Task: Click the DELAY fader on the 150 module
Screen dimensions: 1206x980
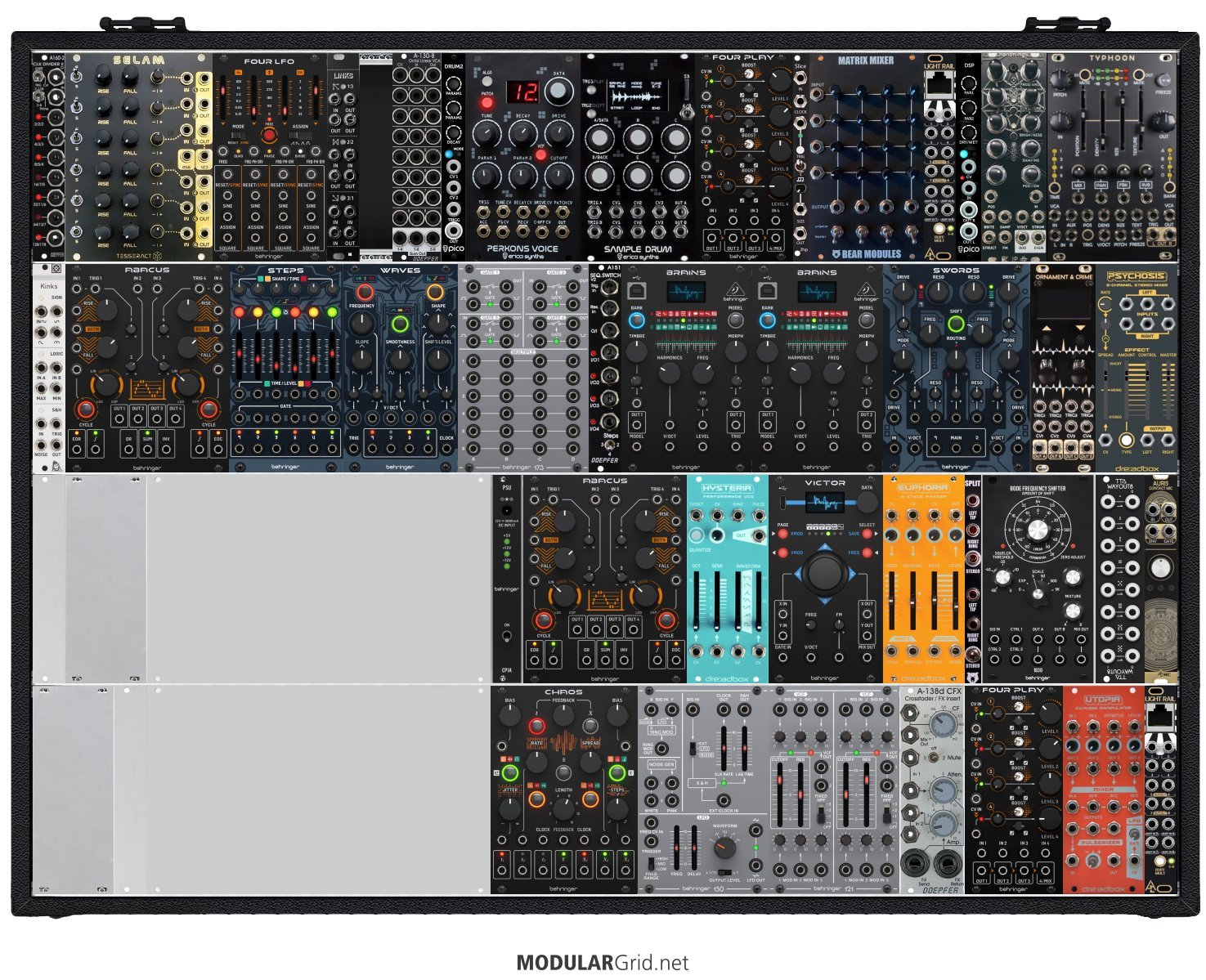Action: tap(696, 847)
